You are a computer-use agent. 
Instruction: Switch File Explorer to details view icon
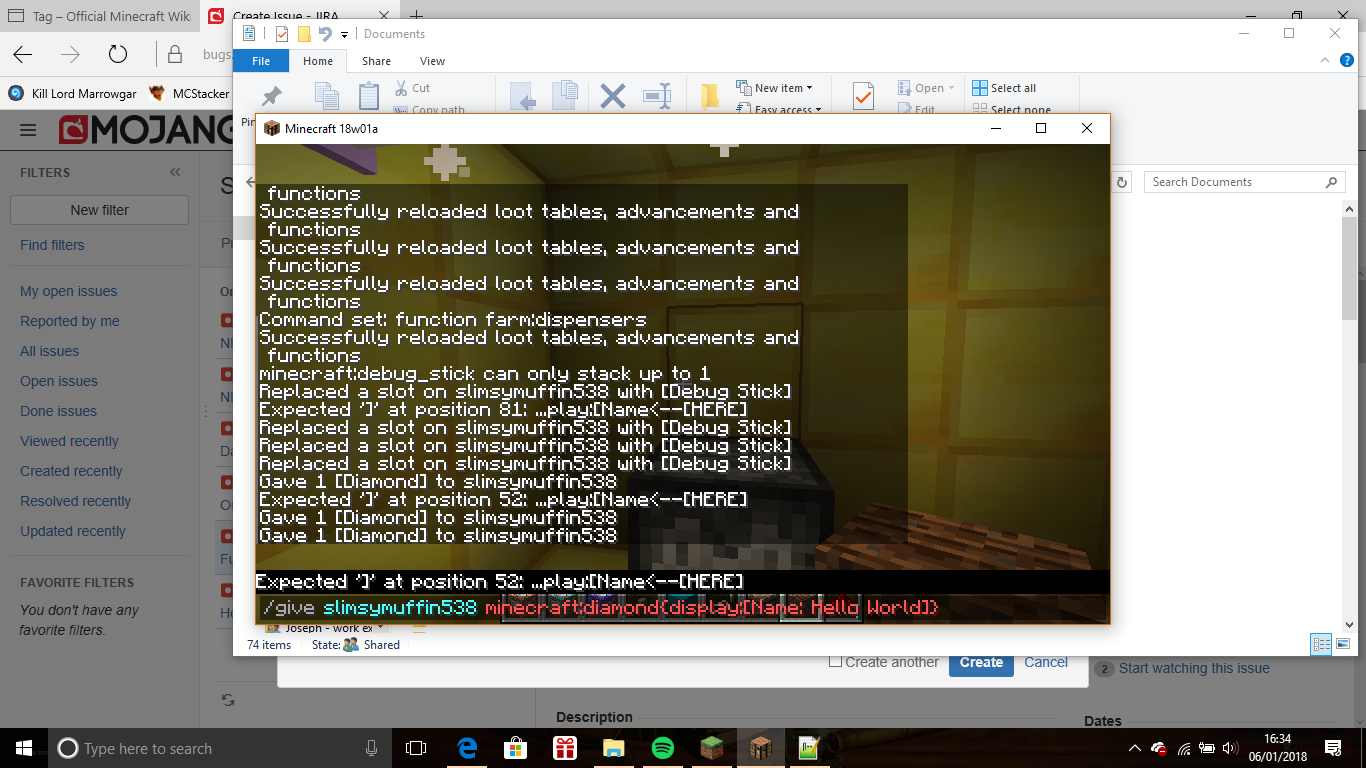1321,645
